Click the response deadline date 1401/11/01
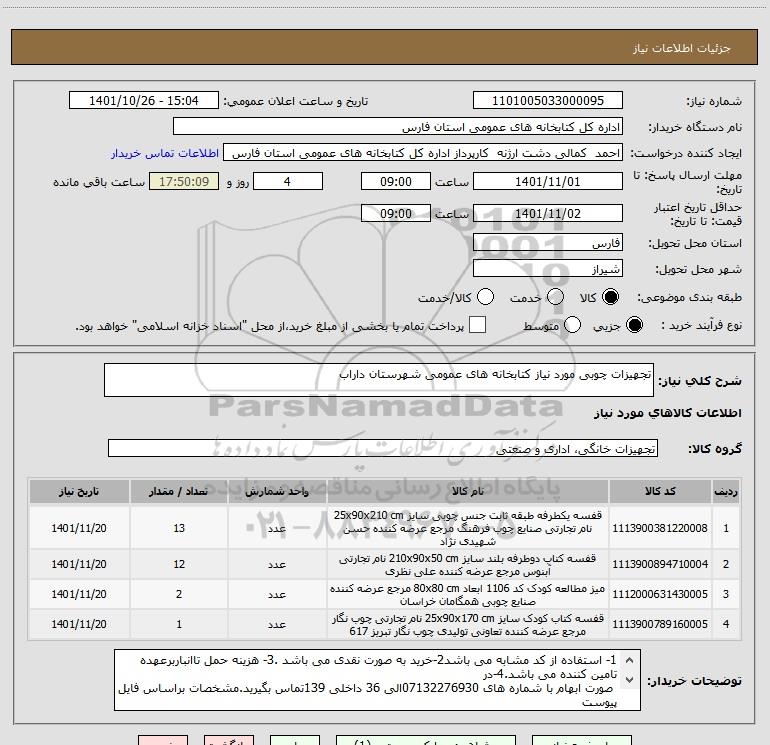This screenshot has width=770, height=745. (x=548, y=181)
